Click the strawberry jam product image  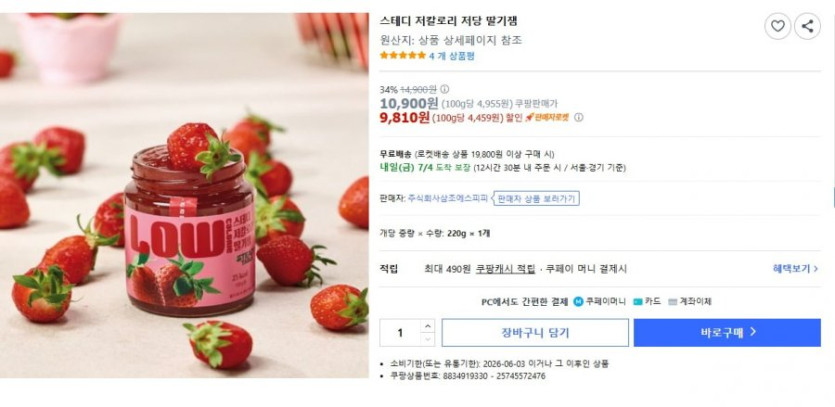(x=184, y=195)
